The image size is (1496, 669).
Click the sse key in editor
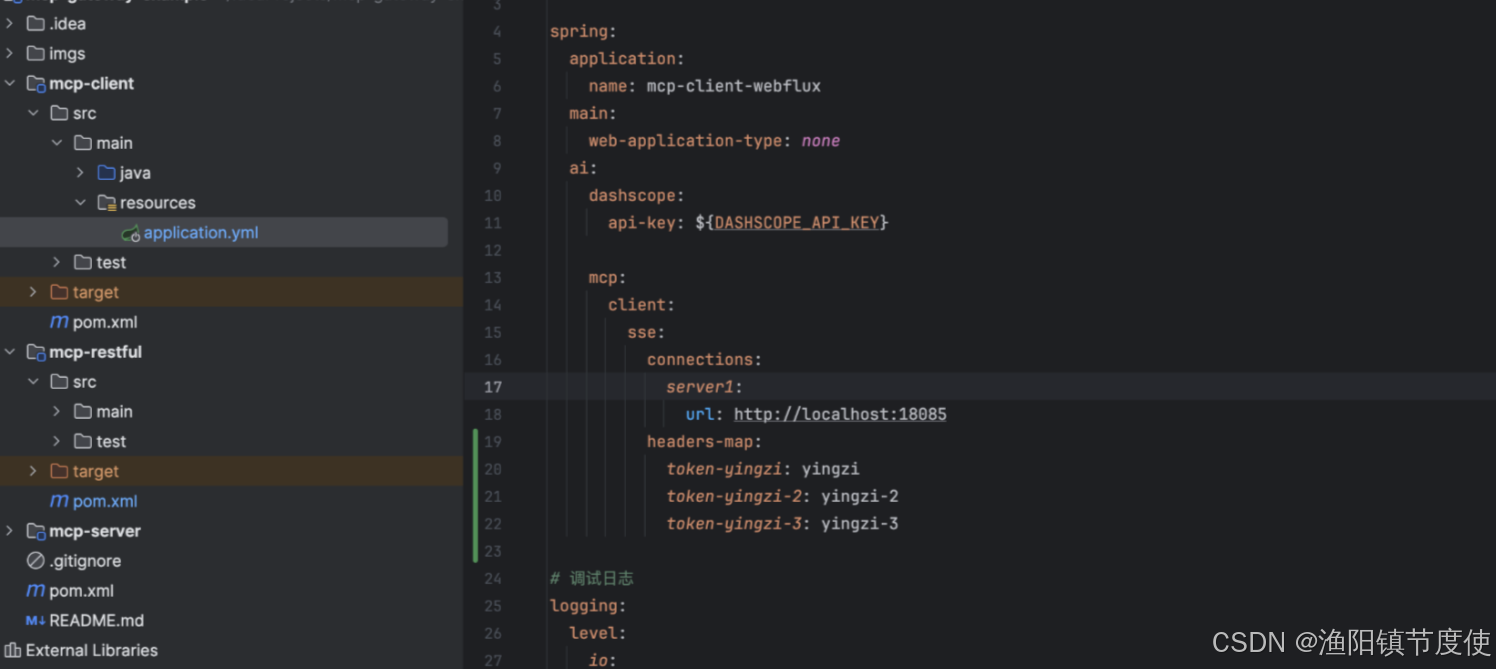tap(642, 332)
